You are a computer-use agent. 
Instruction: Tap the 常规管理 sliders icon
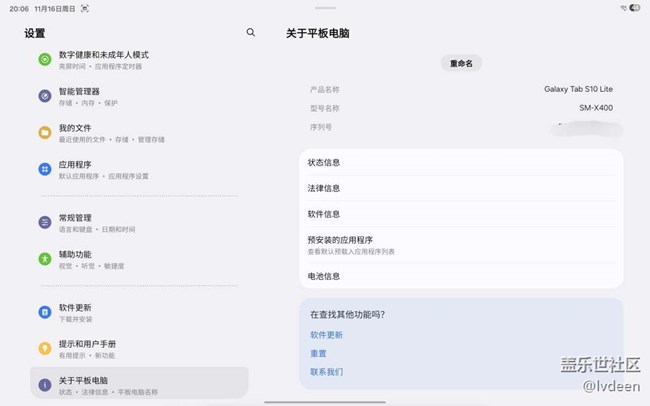pyautogui.click(x=45, y=222)
